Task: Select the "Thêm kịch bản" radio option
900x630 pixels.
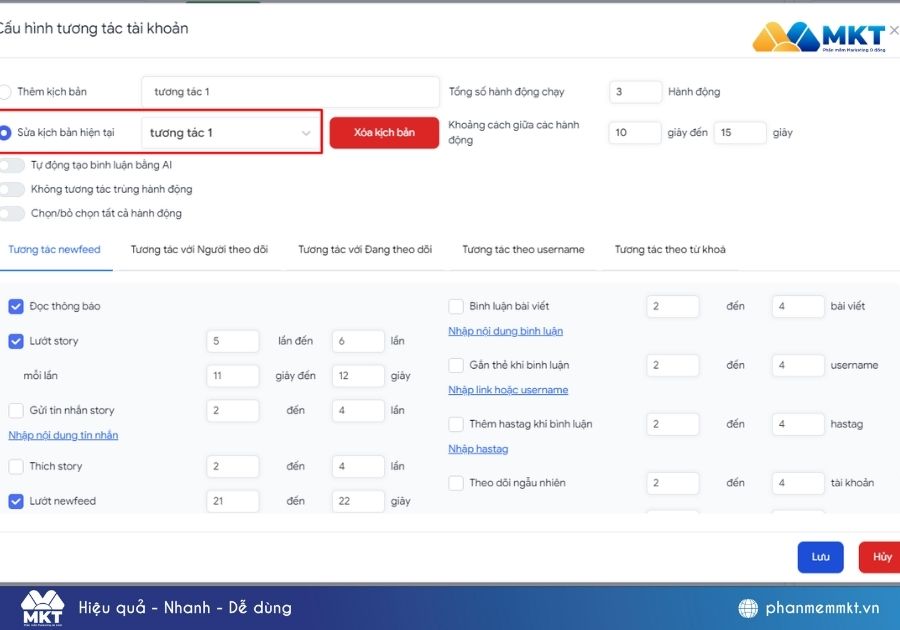Action: (5, 92)
